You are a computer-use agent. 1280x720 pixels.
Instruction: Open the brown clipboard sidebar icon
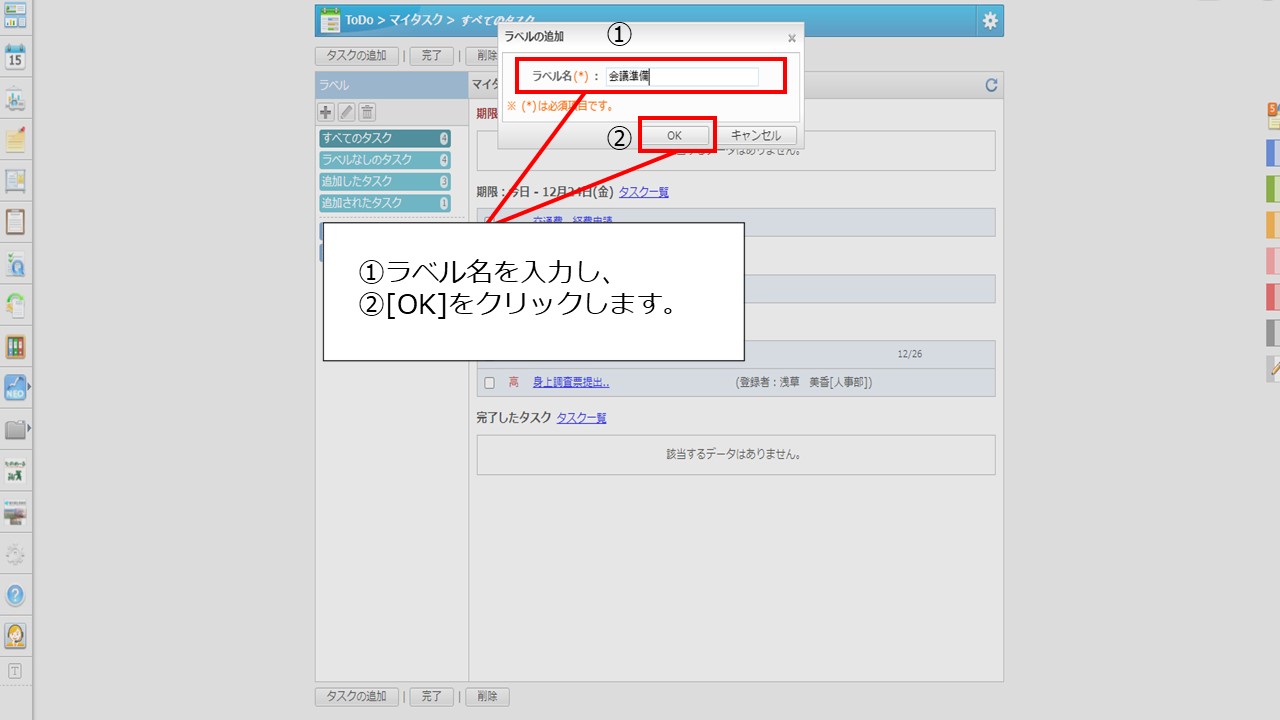(15, 221)
